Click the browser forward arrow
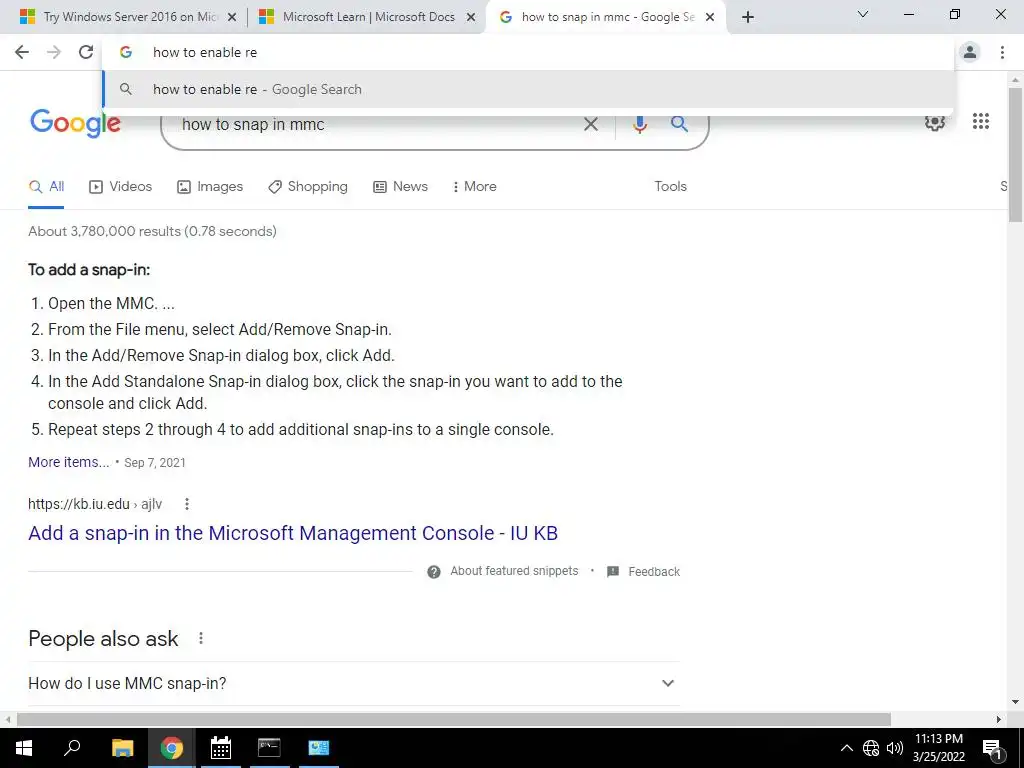This screenshot has width=1024, height=768. tap(54, 52)
